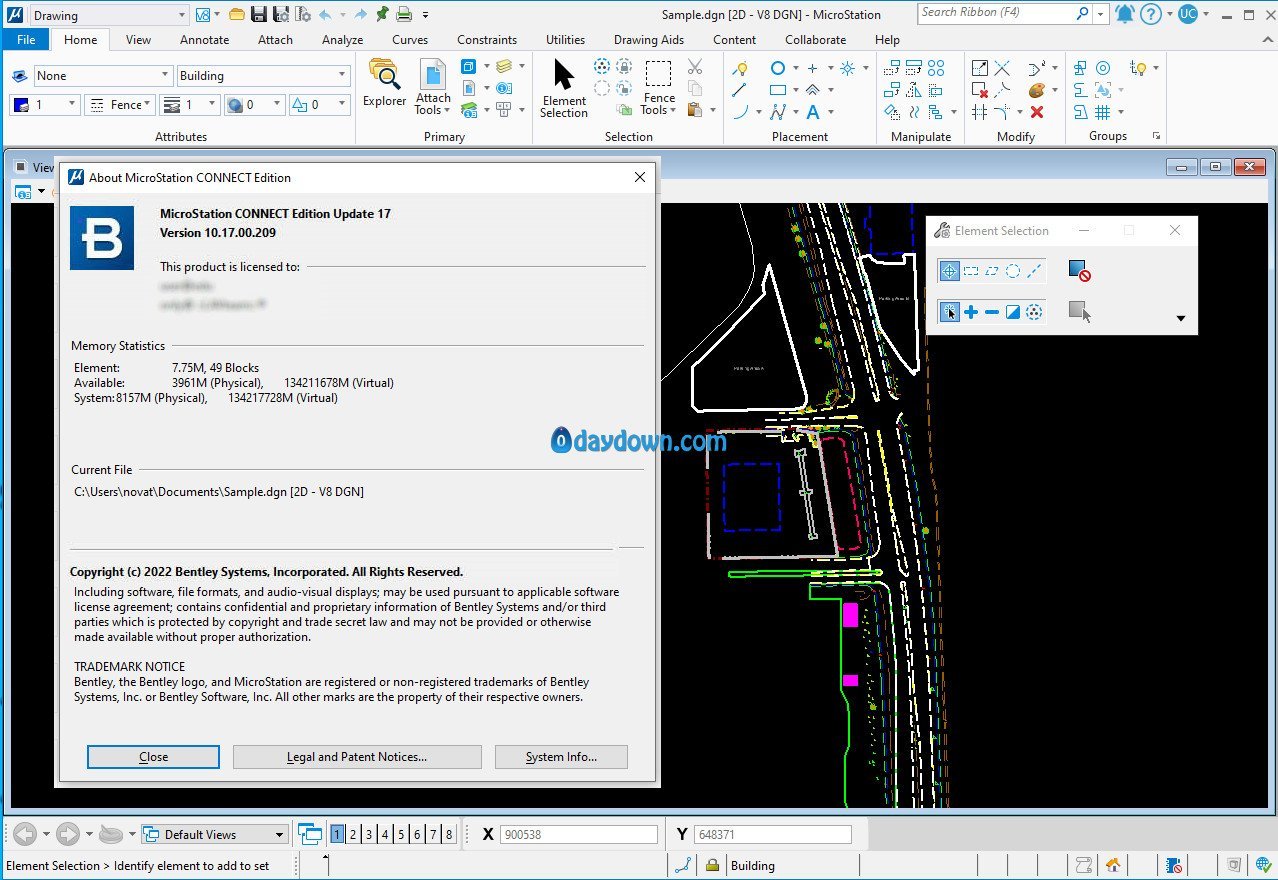Image resolution: width=1278 pixels, height=880 pixels.
Task: Click the Cut scissors icon
Action: coord(695,67)
